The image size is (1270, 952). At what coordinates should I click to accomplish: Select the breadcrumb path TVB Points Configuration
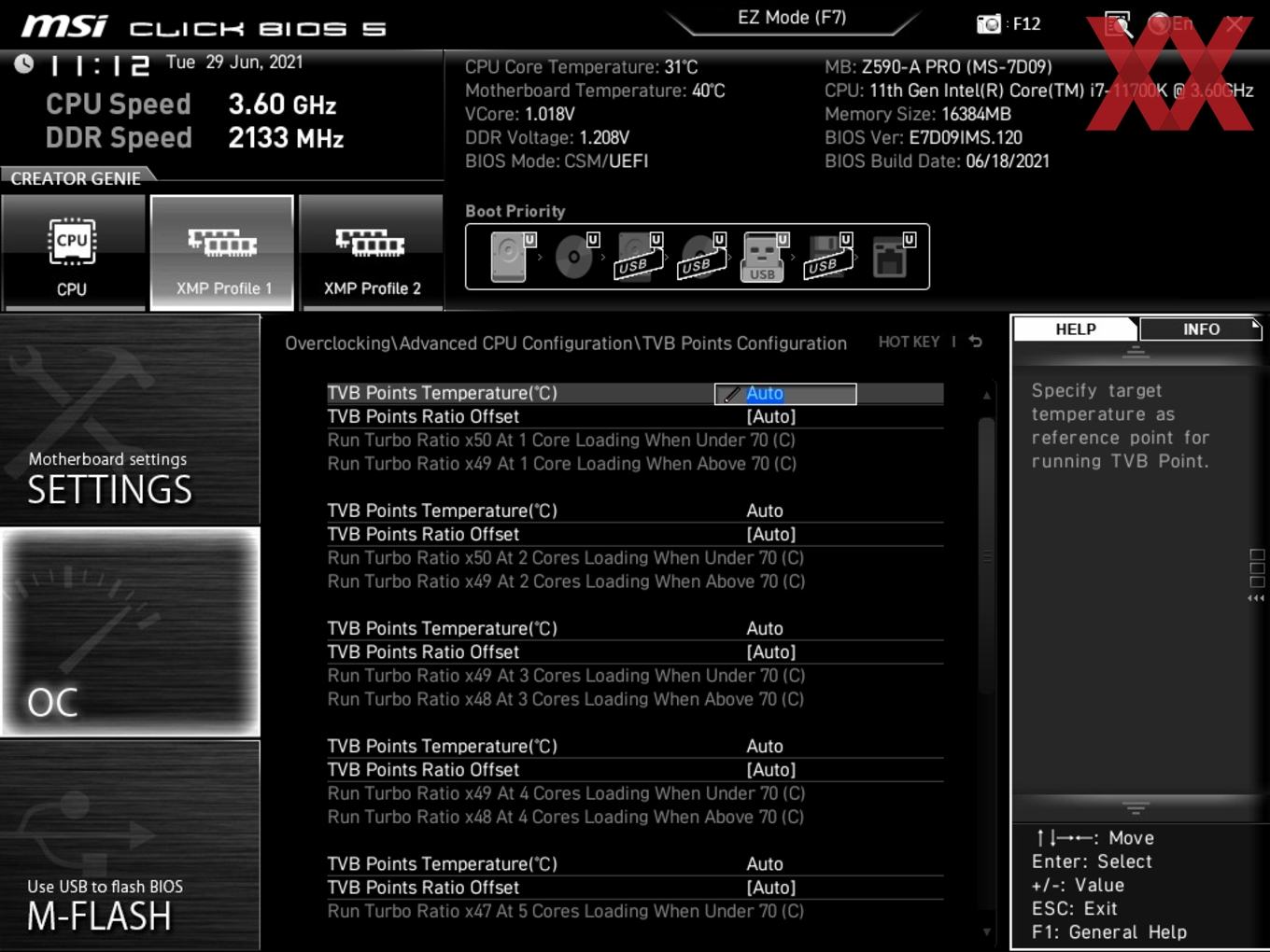coord(744,343)
